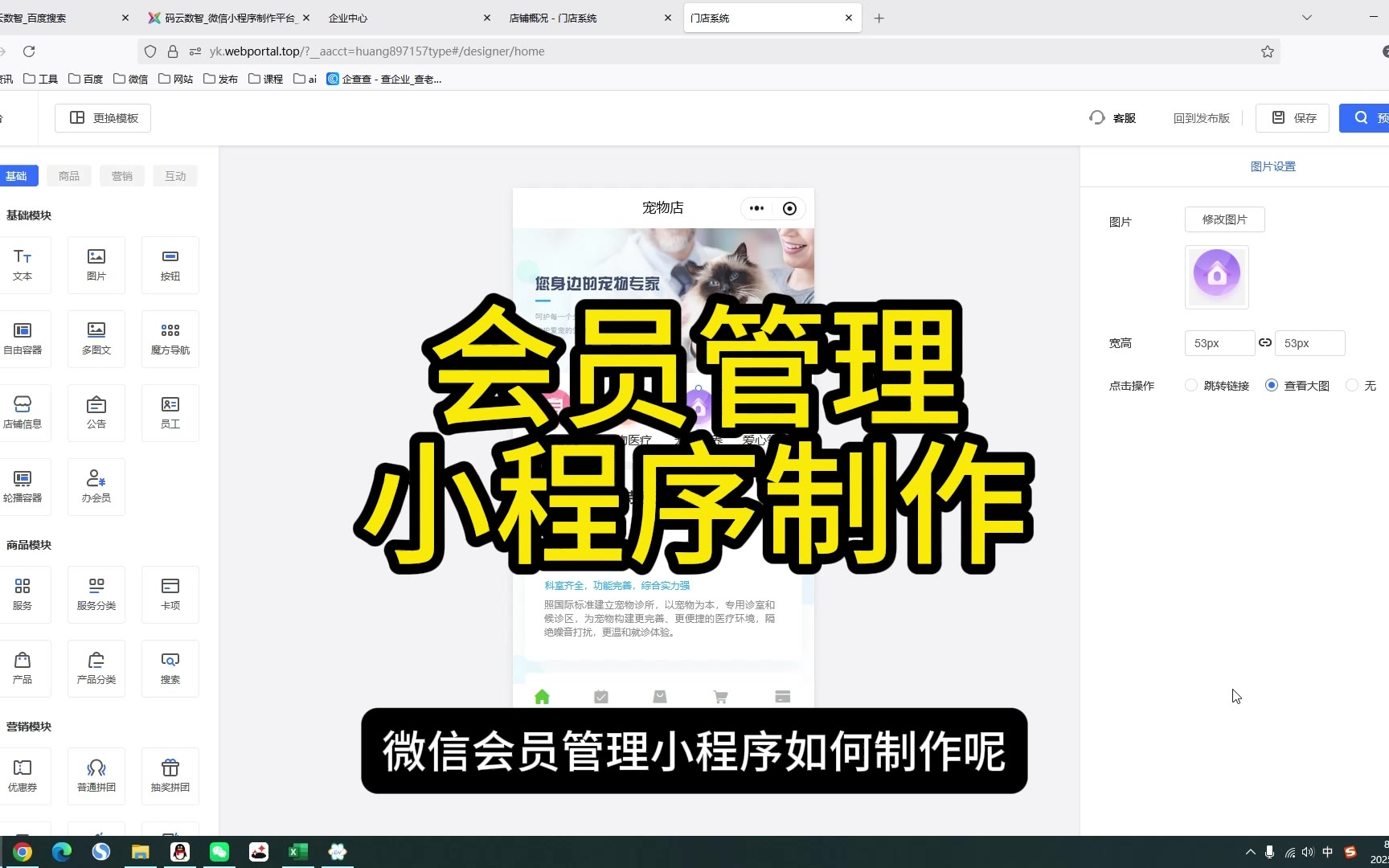Screen dimensions: 1389x868
Task: Click the mini-program more dots icon
Action: tap(756, 208)
